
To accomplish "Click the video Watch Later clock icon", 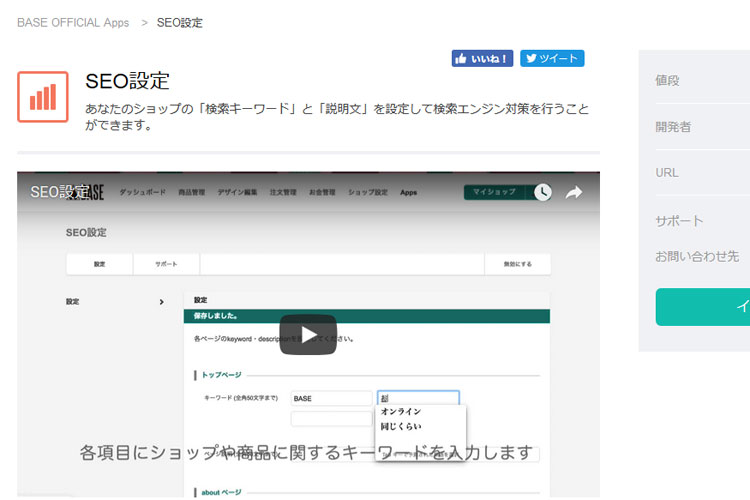I will (542, 192).
